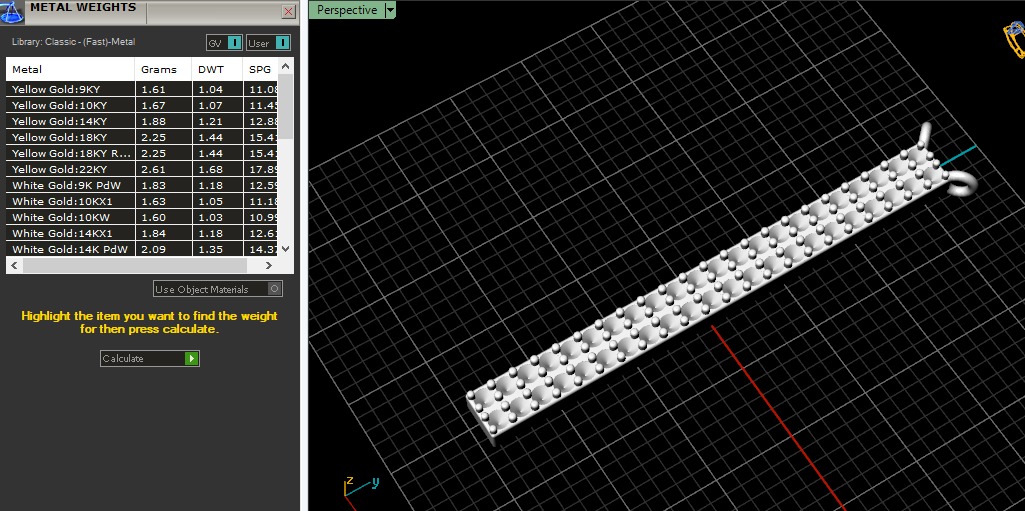Select the White Gold:9K PdW row
Image resolution: width=1025 pixels, height=511 pixels.
point(142,185)
